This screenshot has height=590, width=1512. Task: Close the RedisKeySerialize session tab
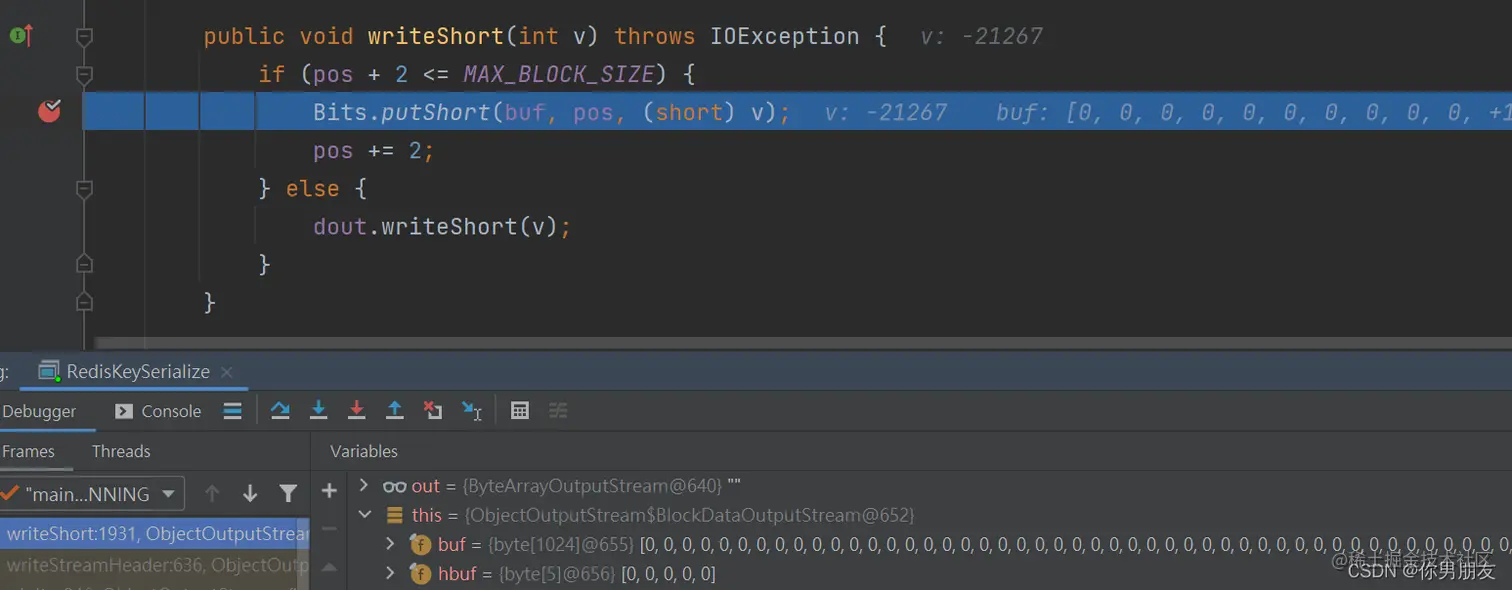tap(226, 372)
